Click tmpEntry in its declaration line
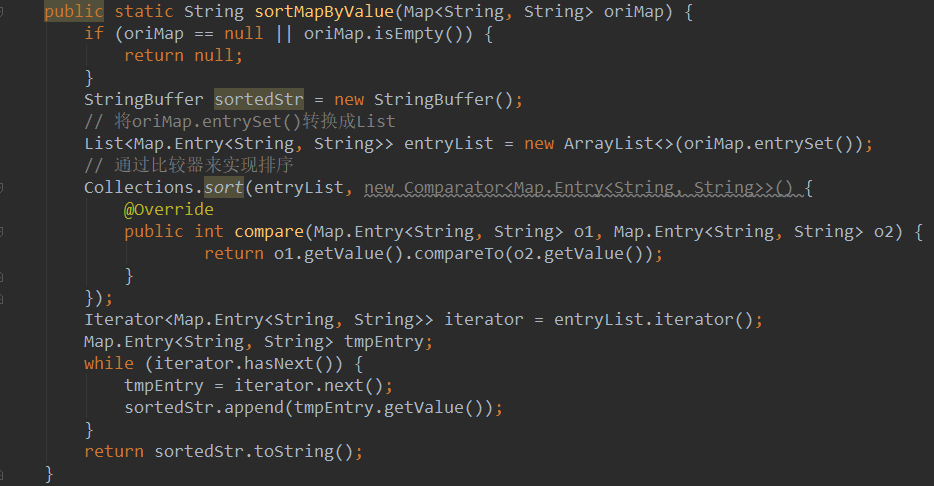The height and width of the screenshot is (486, 934). click(384, 341)
